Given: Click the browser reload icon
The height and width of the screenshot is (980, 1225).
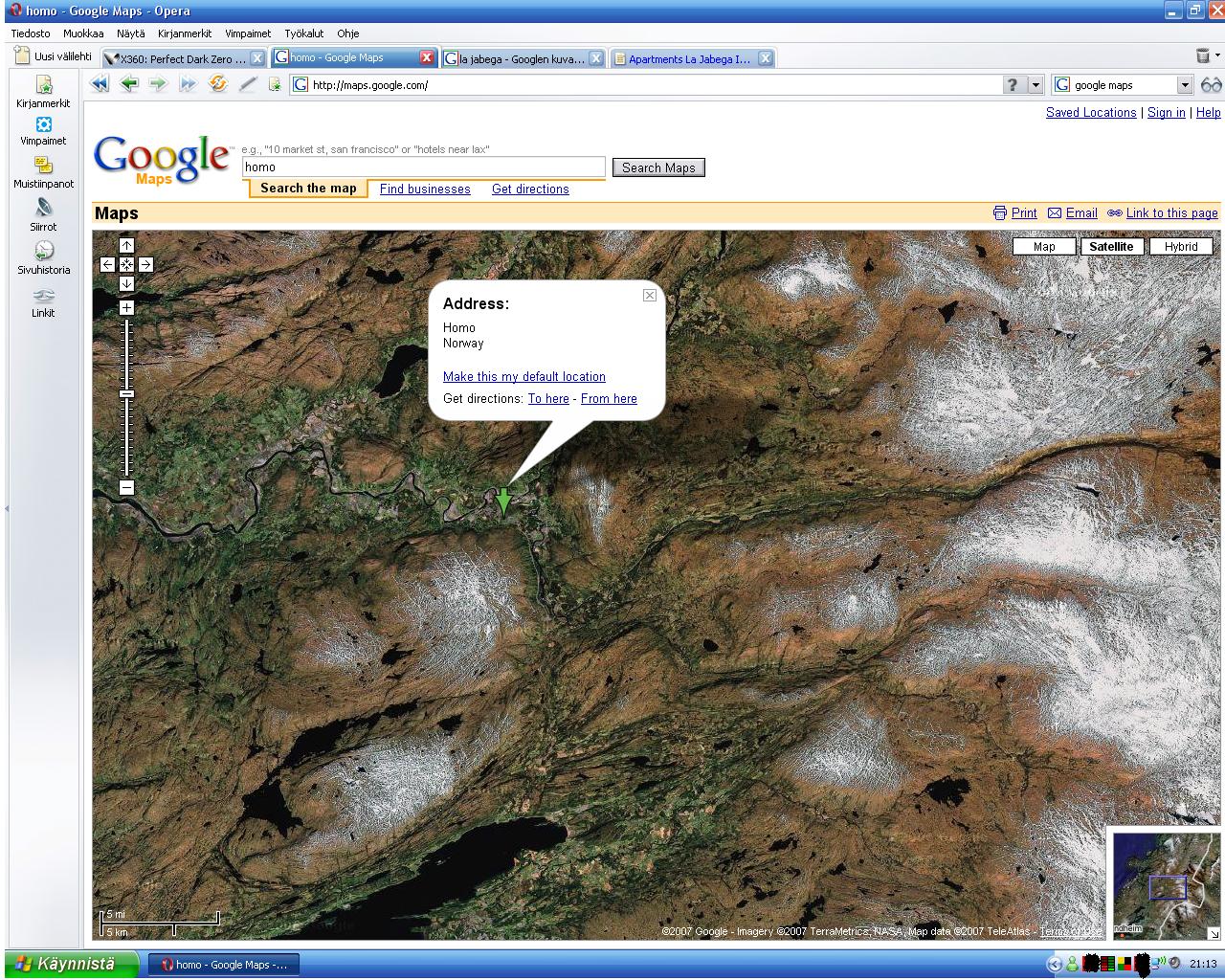Looking at the screenshot, I should [x=218, y=84].
